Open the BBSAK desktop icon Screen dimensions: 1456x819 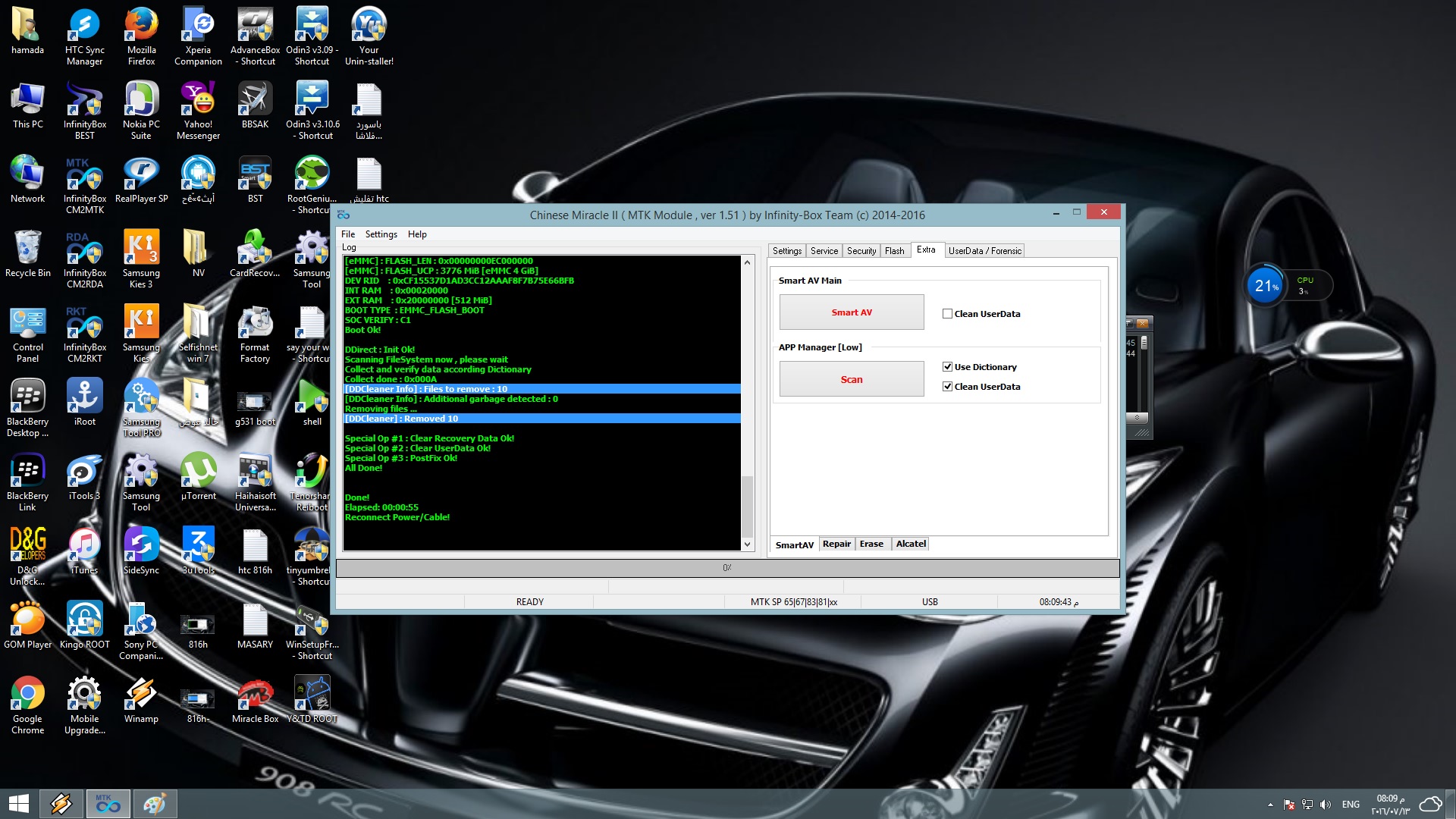tap(255, 105)
